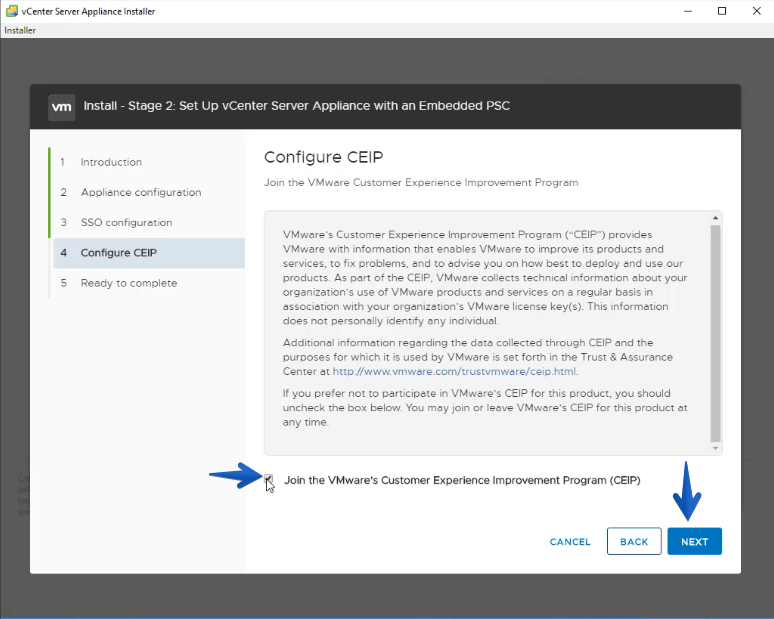Click the CANCEL button

pyautogui.click(x=570, y=542)
